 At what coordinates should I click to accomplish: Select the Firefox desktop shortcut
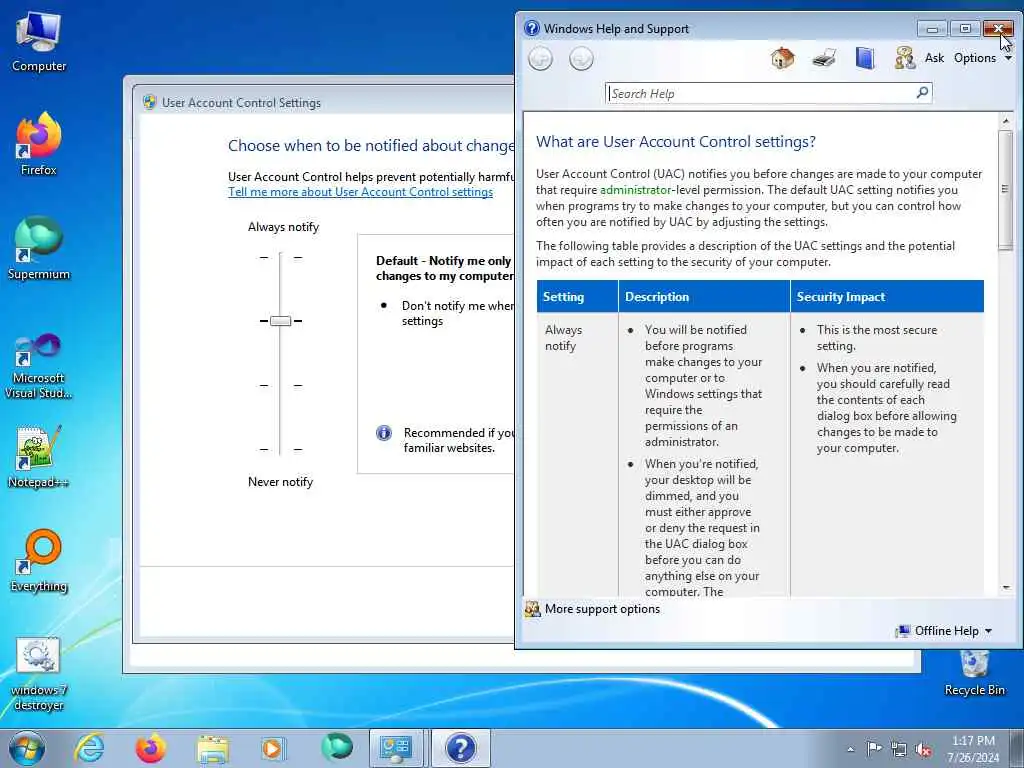click(39, 144)
